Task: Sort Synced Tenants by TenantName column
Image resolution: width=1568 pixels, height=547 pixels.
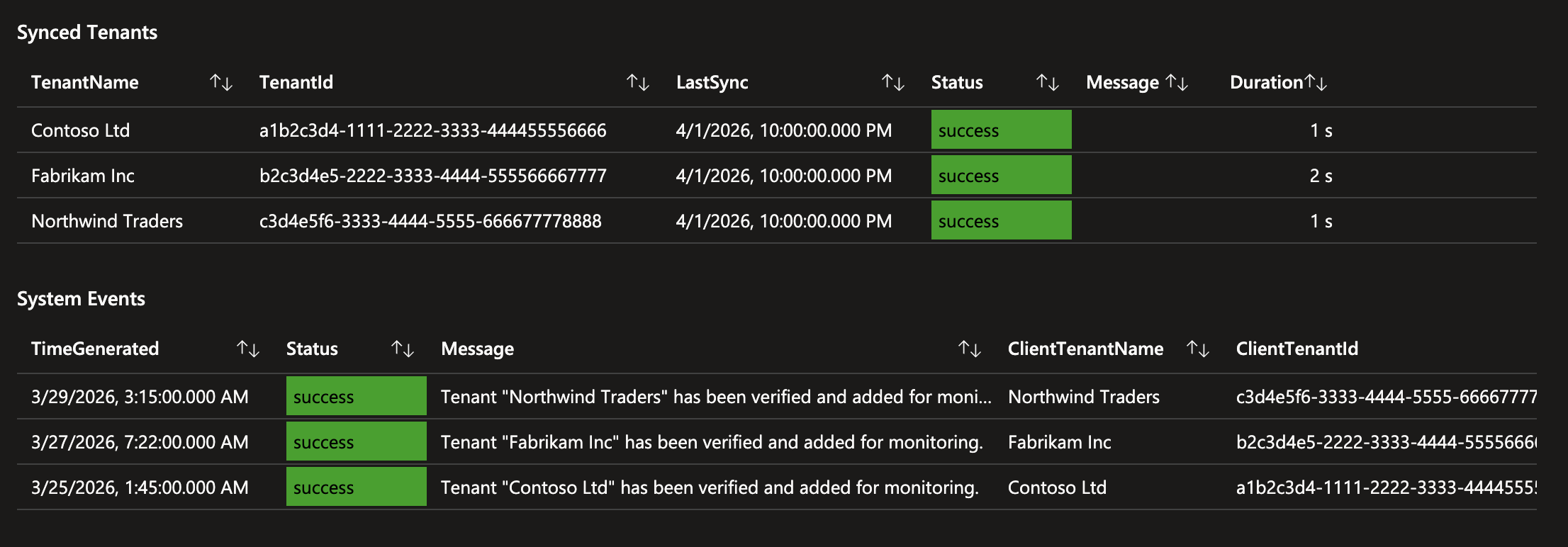Action: pyautogui.click(x=221, y=83)
